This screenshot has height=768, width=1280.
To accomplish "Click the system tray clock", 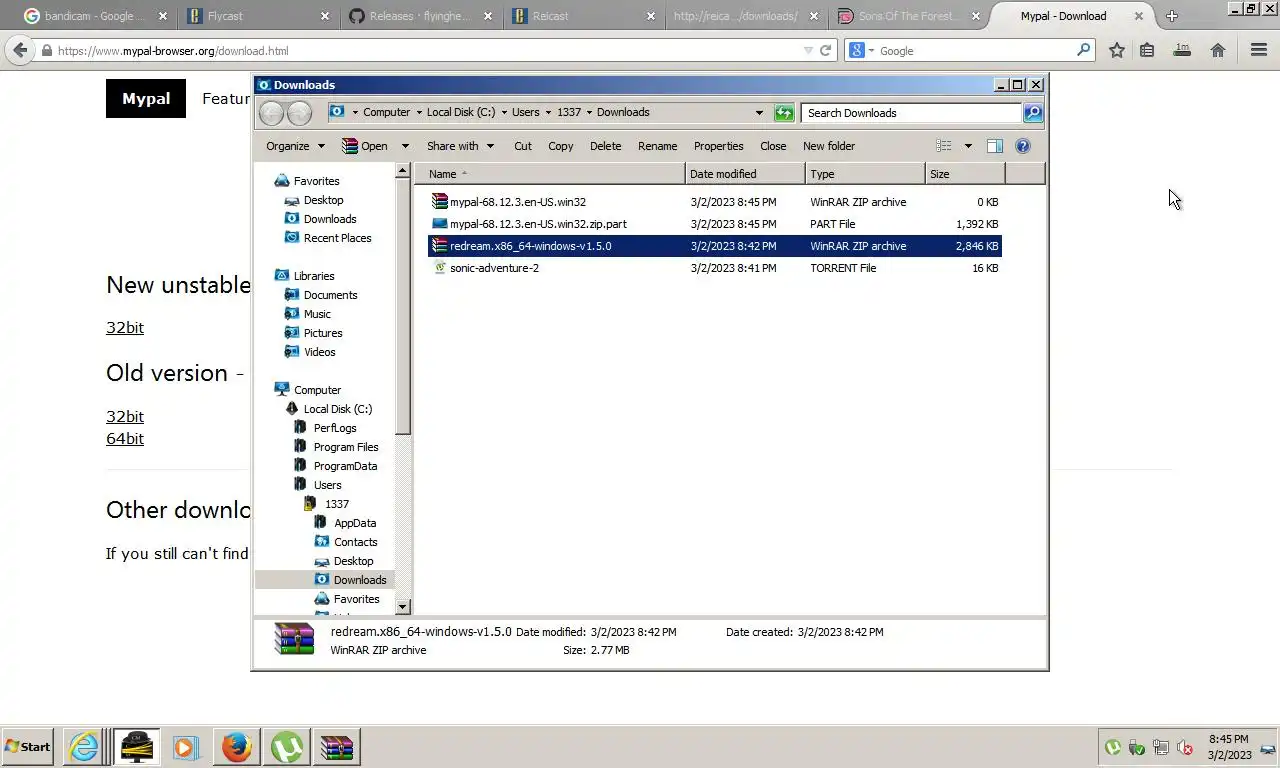I will (x=1228, y=747).
